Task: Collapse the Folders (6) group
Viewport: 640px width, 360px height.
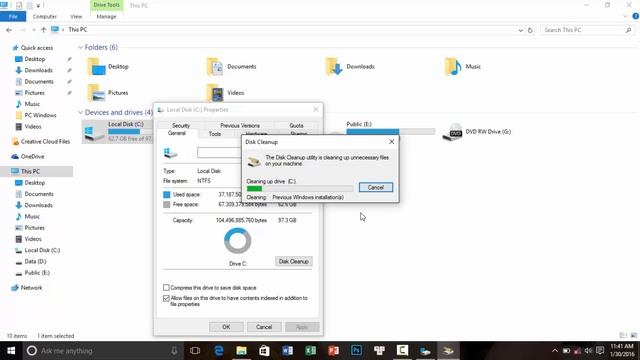Action: point(80,47)
